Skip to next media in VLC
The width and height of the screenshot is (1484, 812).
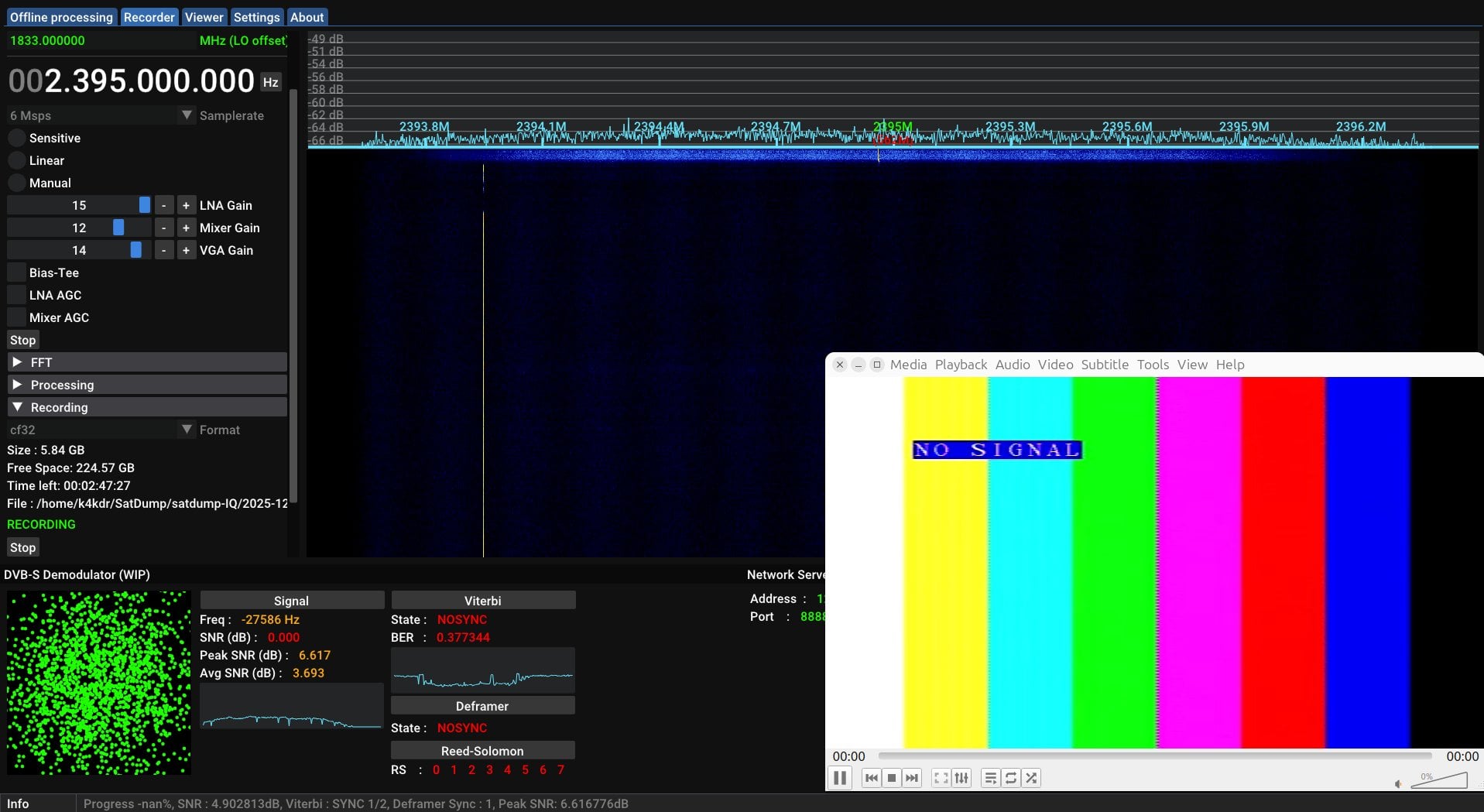[x=912, y=778]
